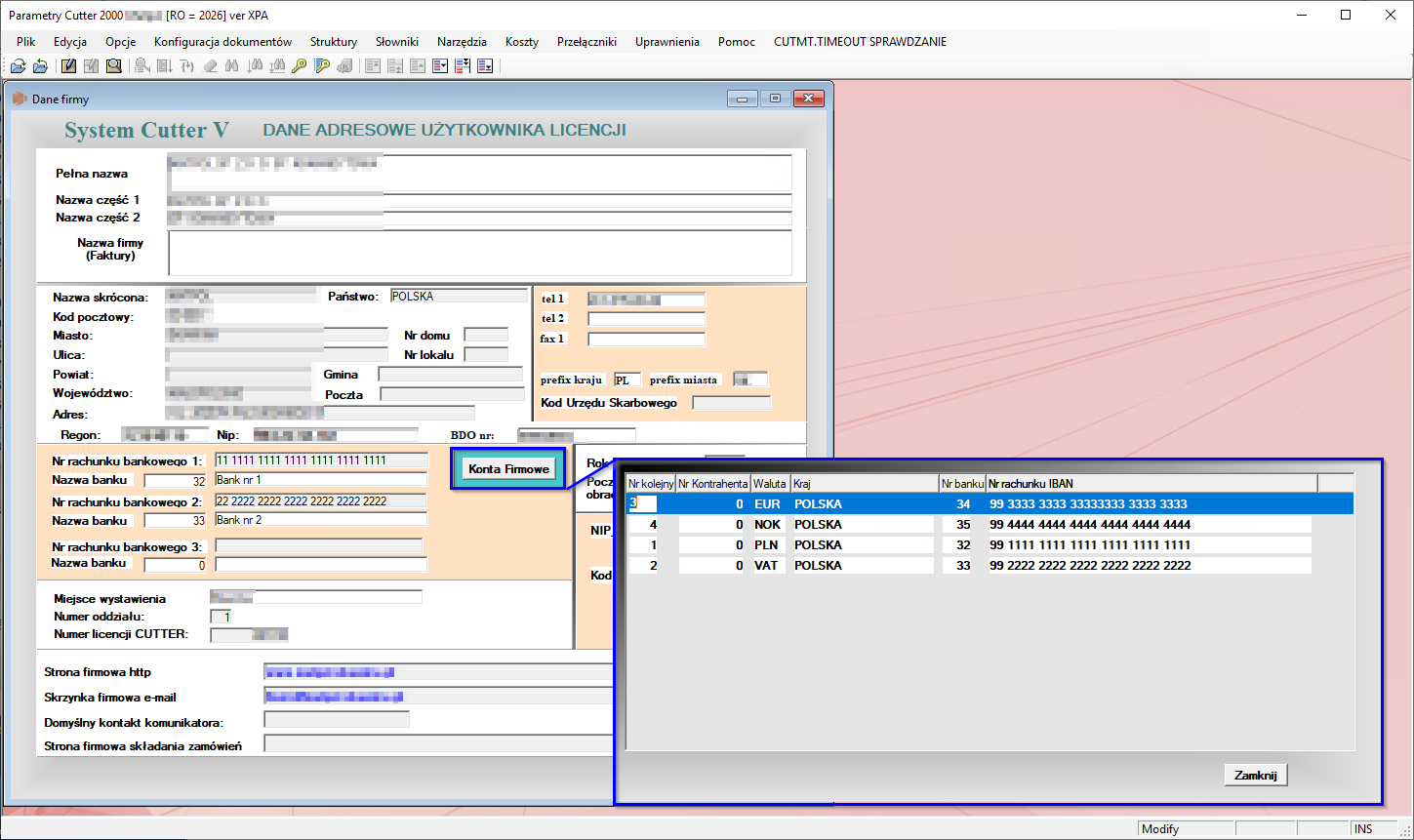Click the prefix kraju field with PL
Screen dimensions: 1414x840
pyautogui.click(x=626, y=380)
